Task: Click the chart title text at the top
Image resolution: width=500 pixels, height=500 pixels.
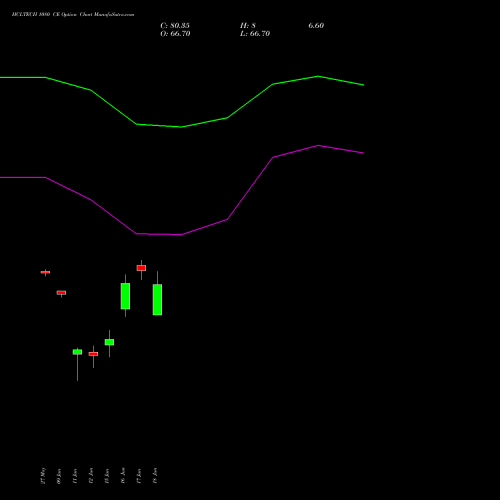Action: point(73,15)
